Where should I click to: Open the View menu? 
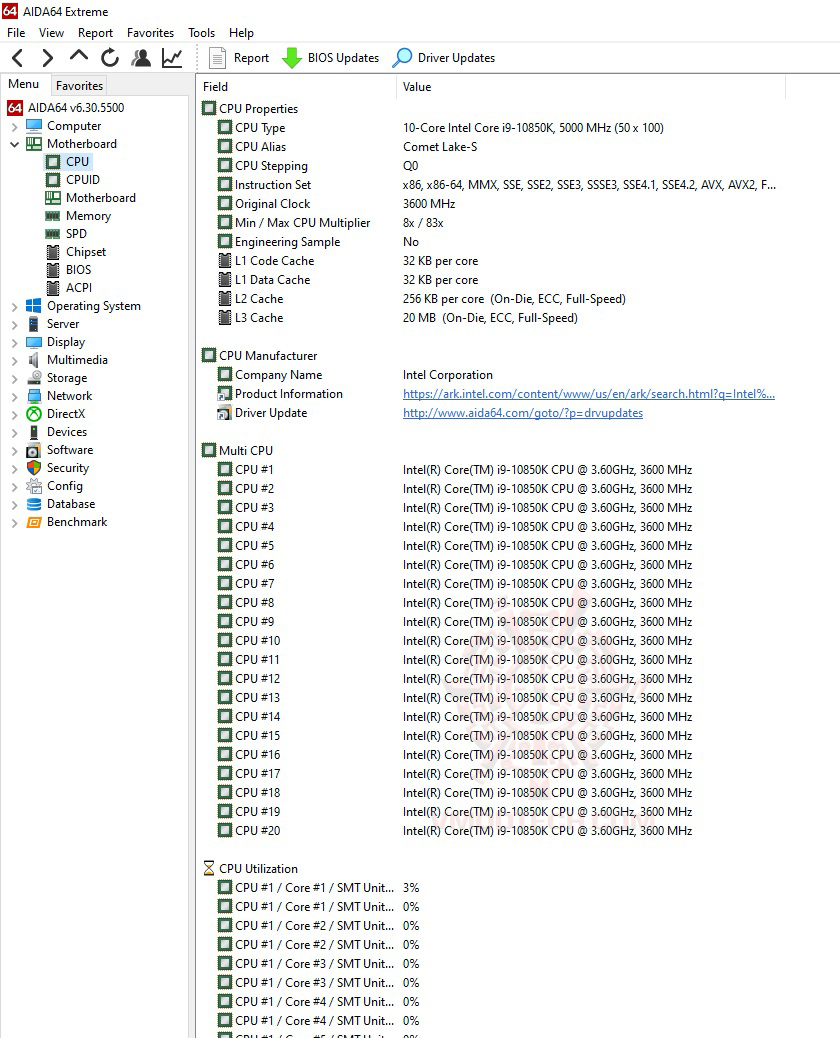point(51,32)
